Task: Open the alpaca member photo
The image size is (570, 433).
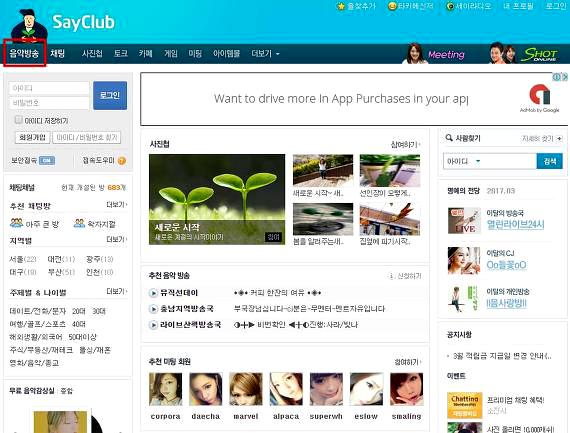Action: (x=286, y=389)
